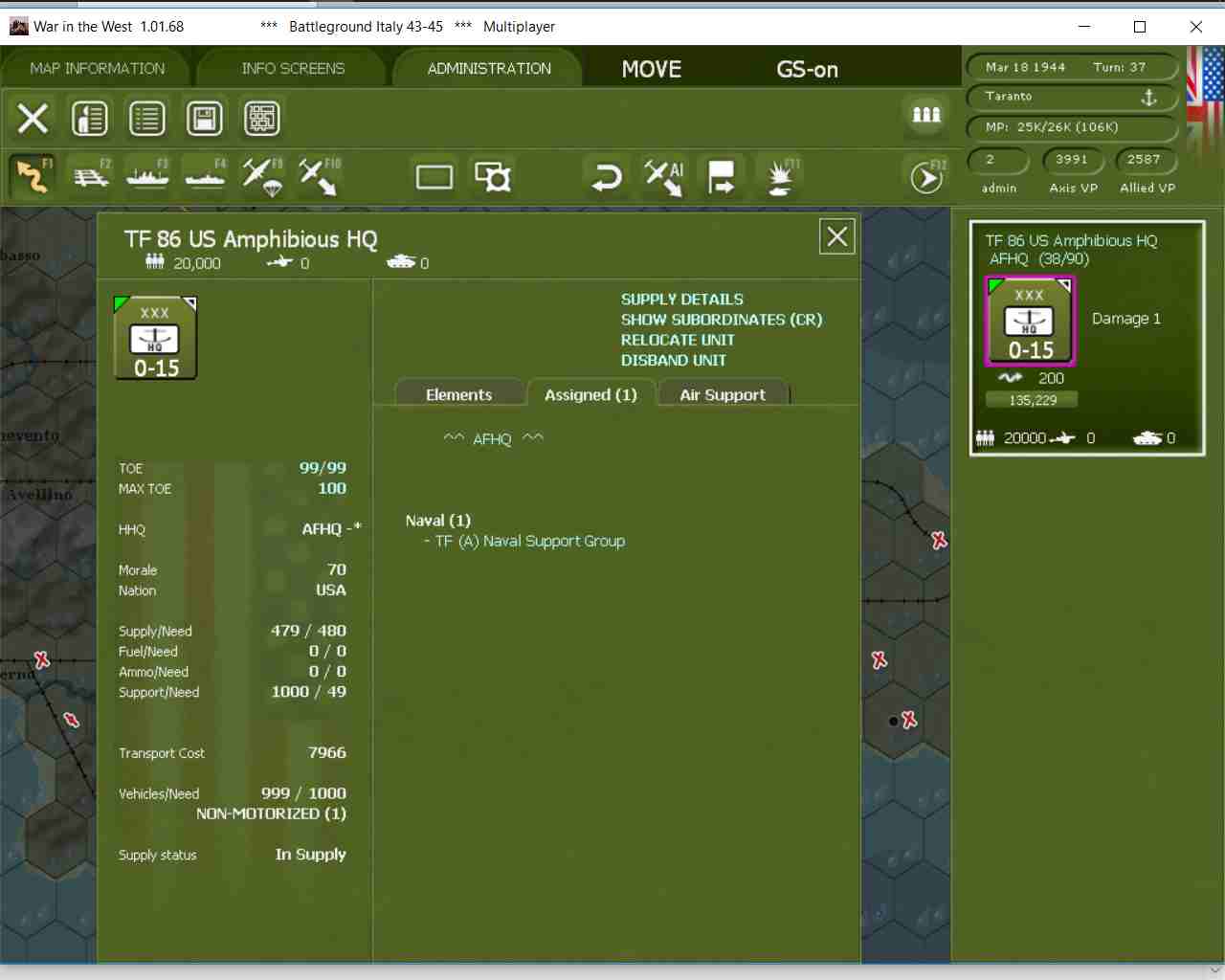Select the Move mode F1 icon

click(x=33, y=176)
